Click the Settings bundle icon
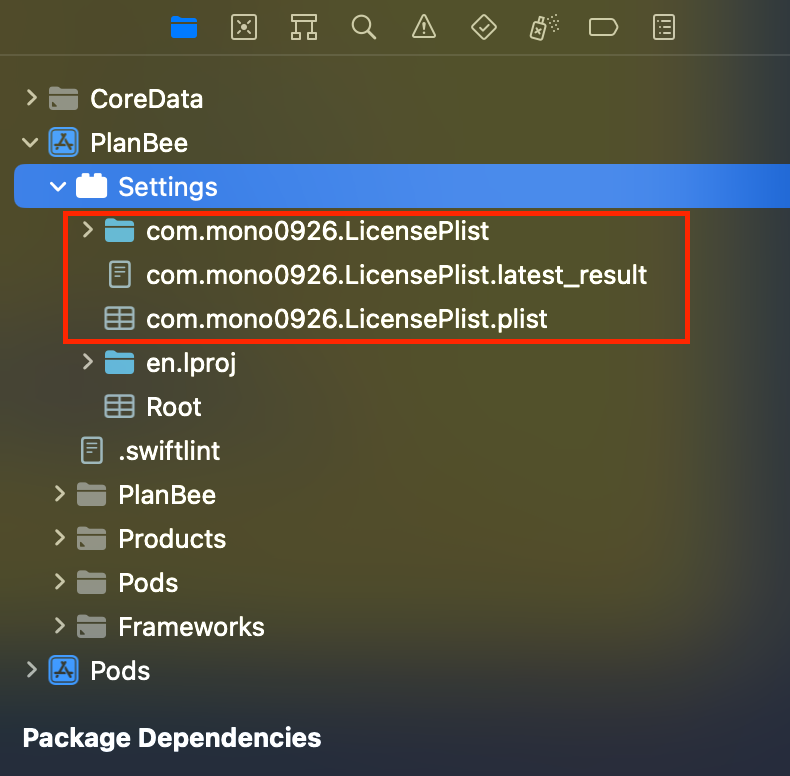 92,186
